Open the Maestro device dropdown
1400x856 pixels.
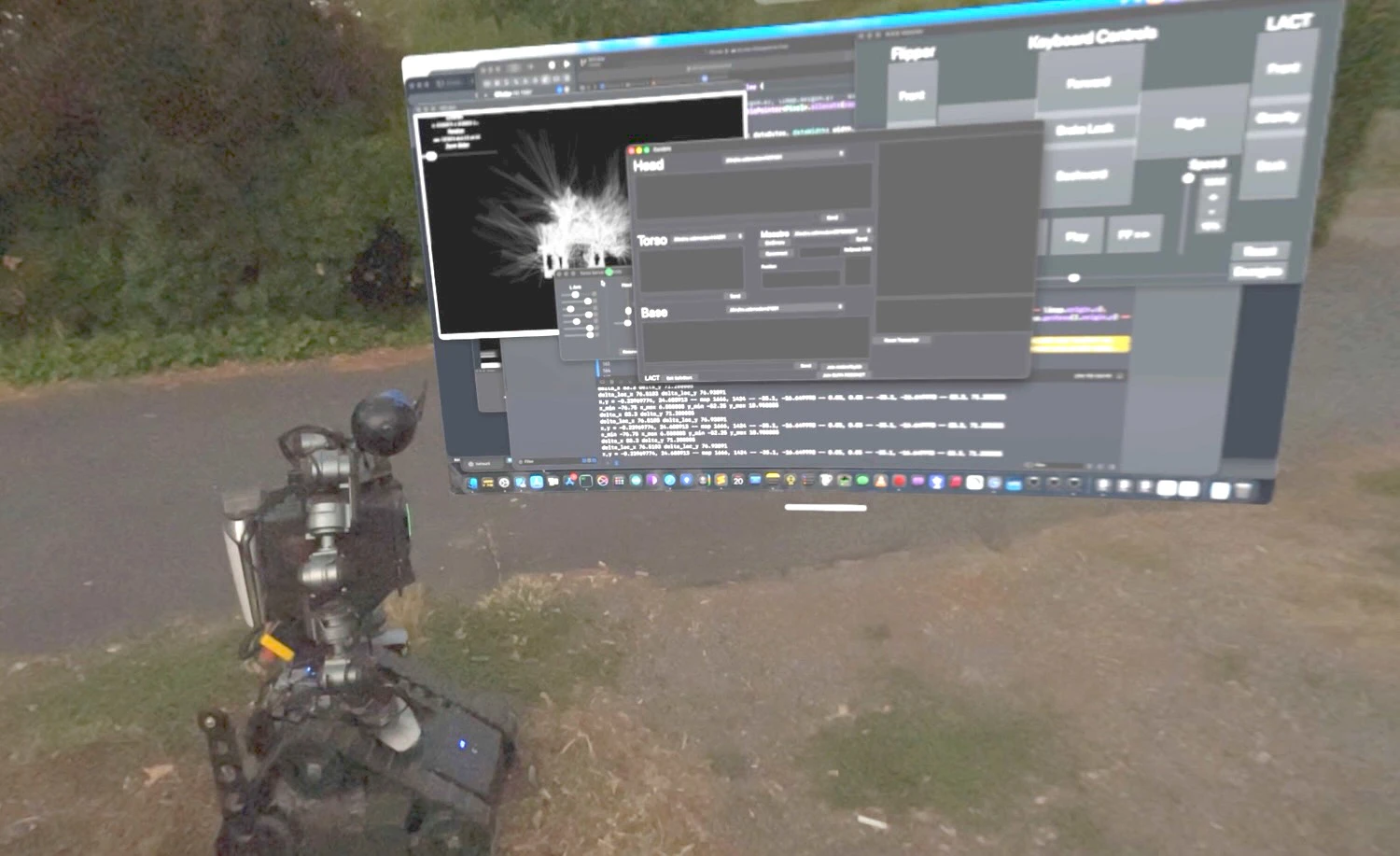click(x=833, y=232)
